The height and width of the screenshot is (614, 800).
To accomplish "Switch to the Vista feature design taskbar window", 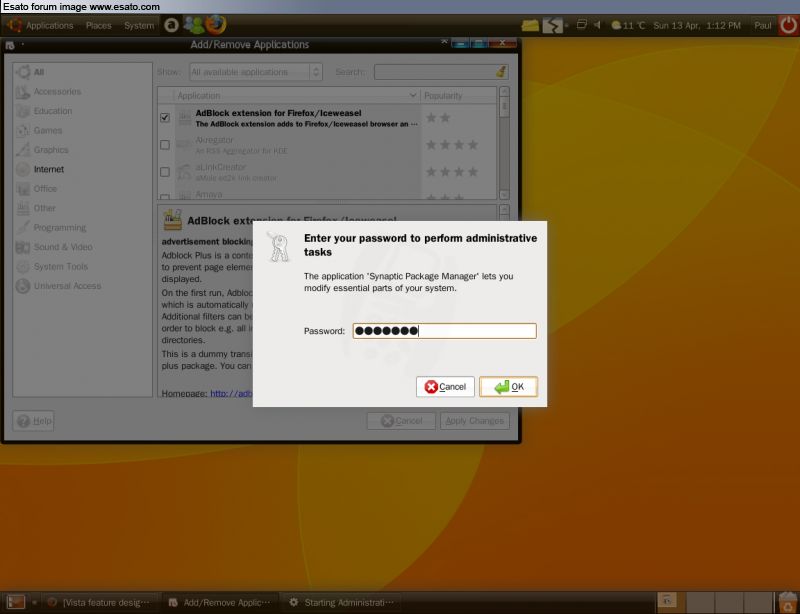I will coord(101,603).
